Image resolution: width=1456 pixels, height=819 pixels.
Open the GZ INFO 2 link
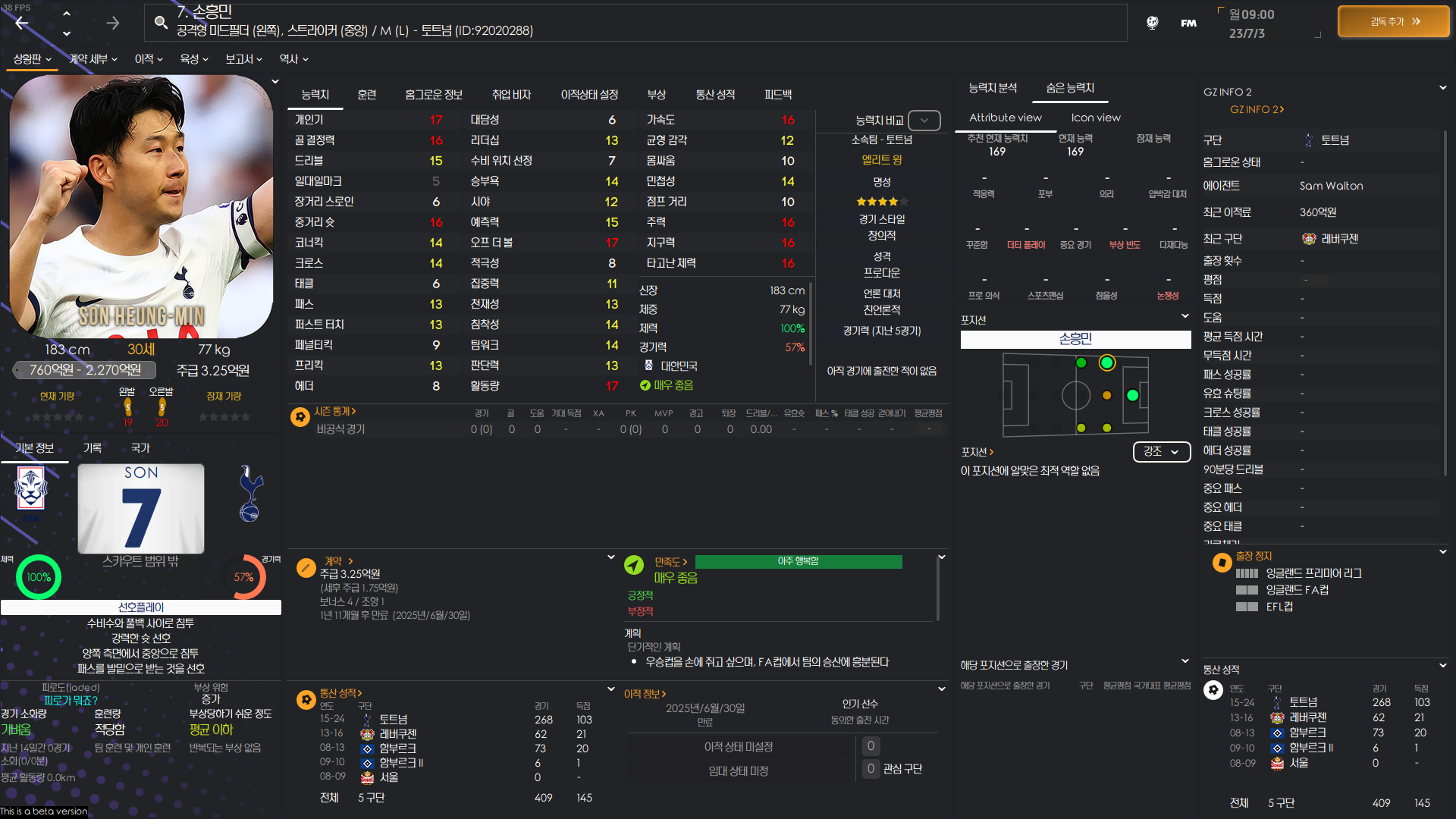[x=1256, y=109]
